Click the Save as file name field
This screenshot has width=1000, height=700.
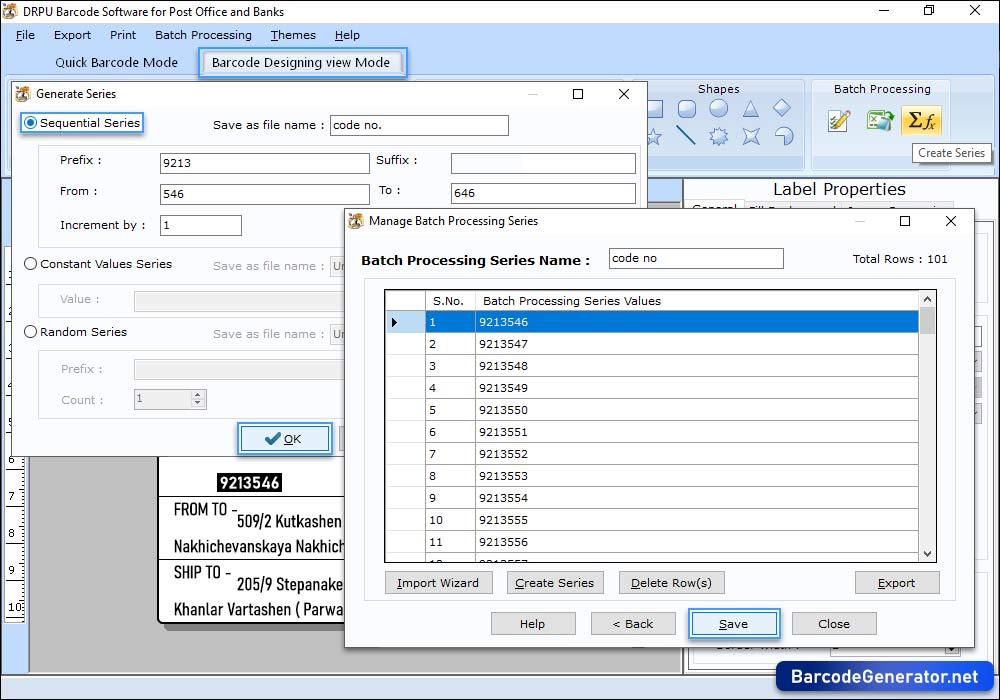point(419,125)
